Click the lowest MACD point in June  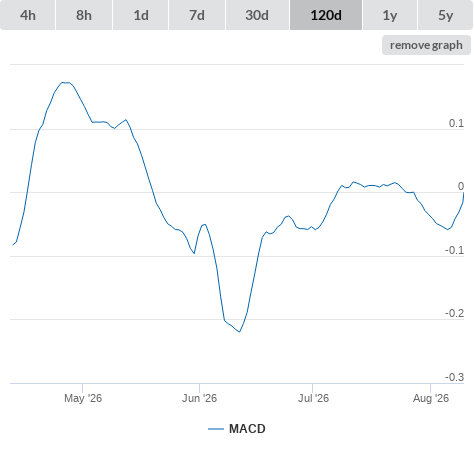[x=240, y=332]
